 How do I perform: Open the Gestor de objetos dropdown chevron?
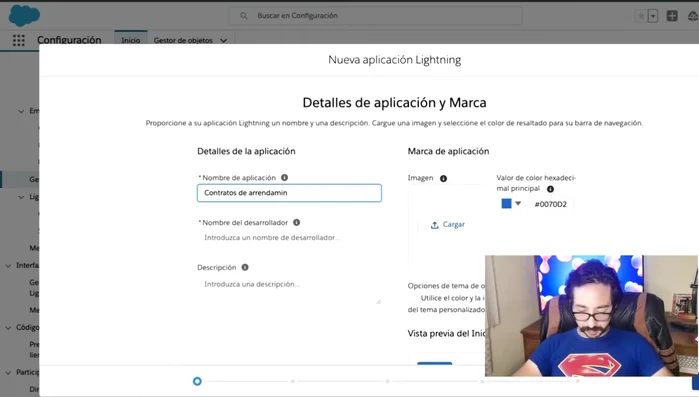[223, 41]
